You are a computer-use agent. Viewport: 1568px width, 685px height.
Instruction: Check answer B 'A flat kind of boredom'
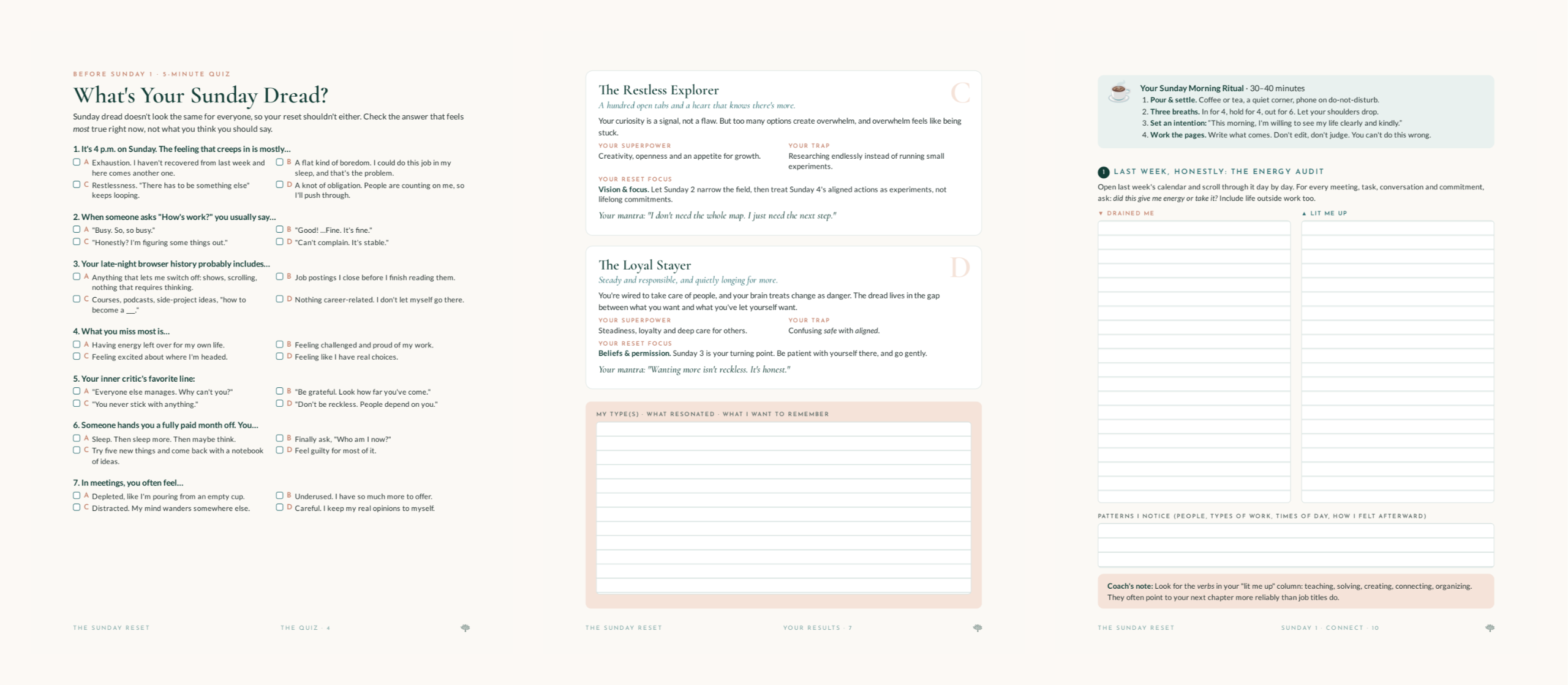coord(279,162)
